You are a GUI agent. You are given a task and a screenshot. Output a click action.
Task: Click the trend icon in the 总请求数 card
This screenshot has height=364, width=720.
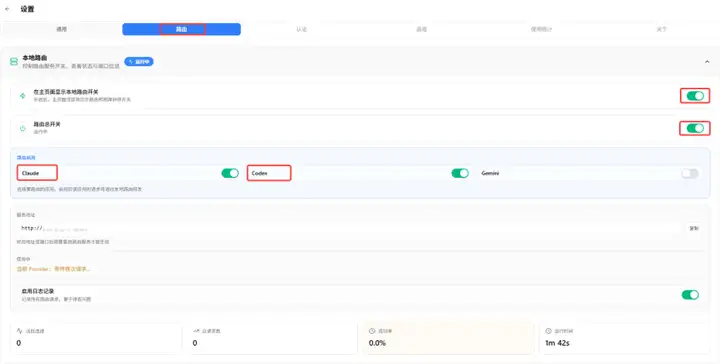(x=196, y=331)
